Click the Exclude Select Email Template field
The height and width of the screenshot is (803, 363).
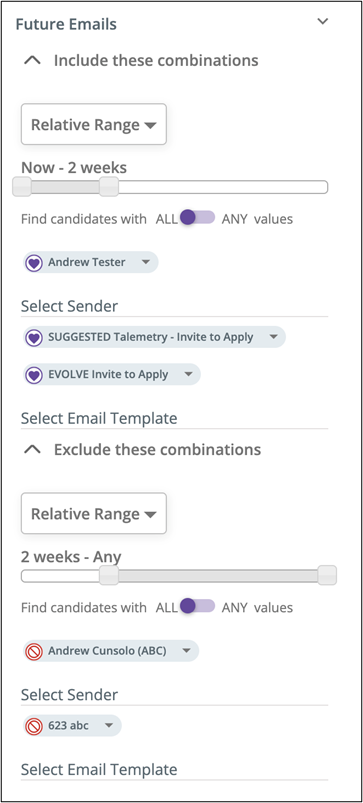[x=174, y=770]
